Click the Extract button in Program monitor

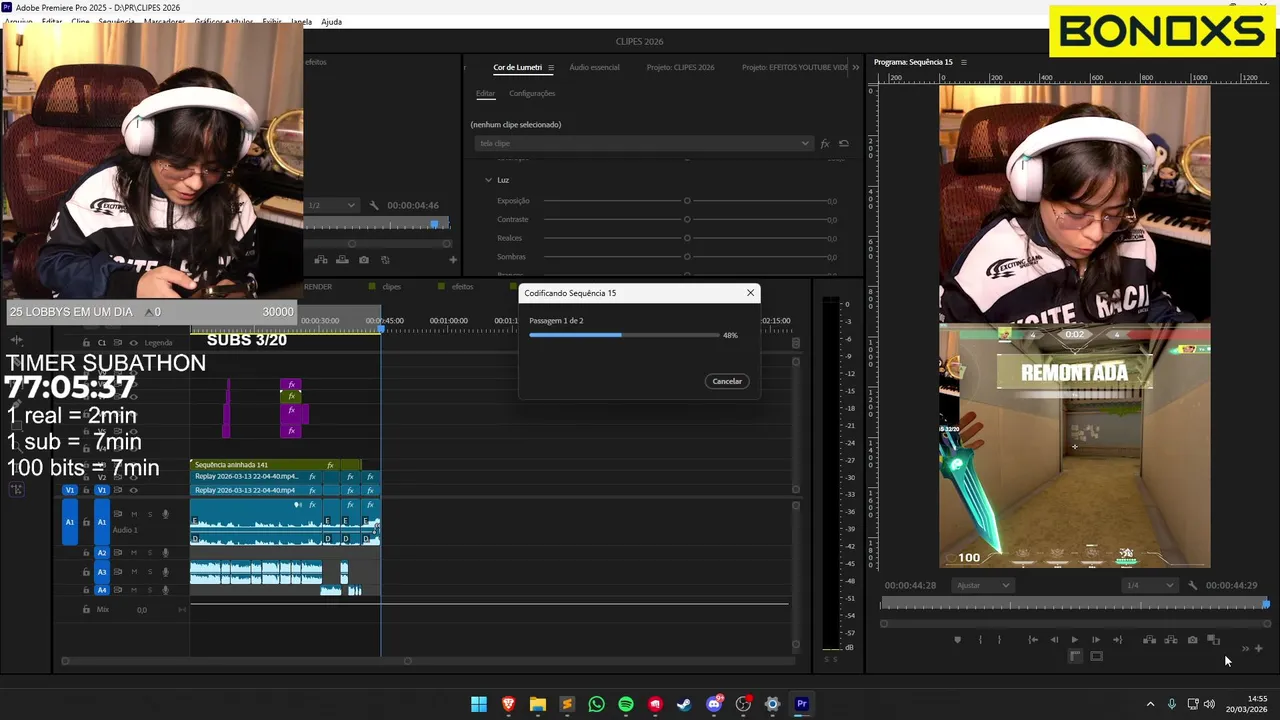[1170, 640]
